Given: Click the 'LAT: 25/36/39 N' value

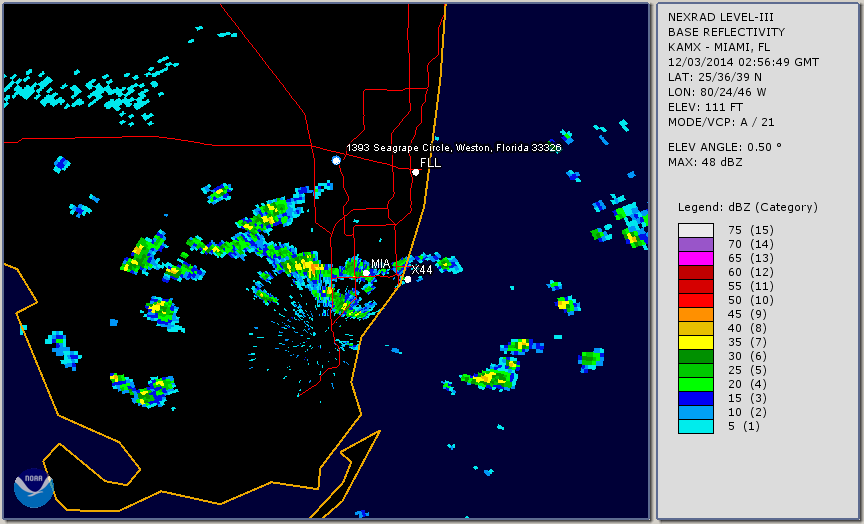Looking at the screenshot, I should click(715, 77).
